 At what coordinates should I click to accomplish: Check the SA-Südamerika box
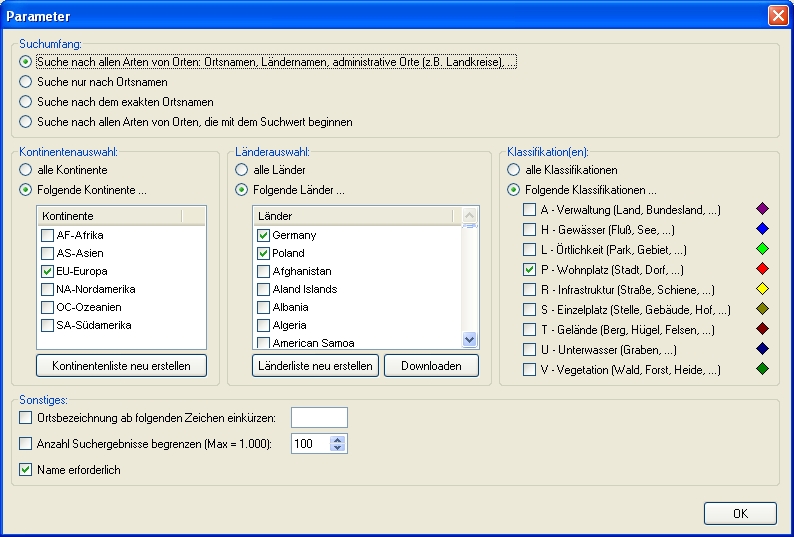[x=47, y=325]
